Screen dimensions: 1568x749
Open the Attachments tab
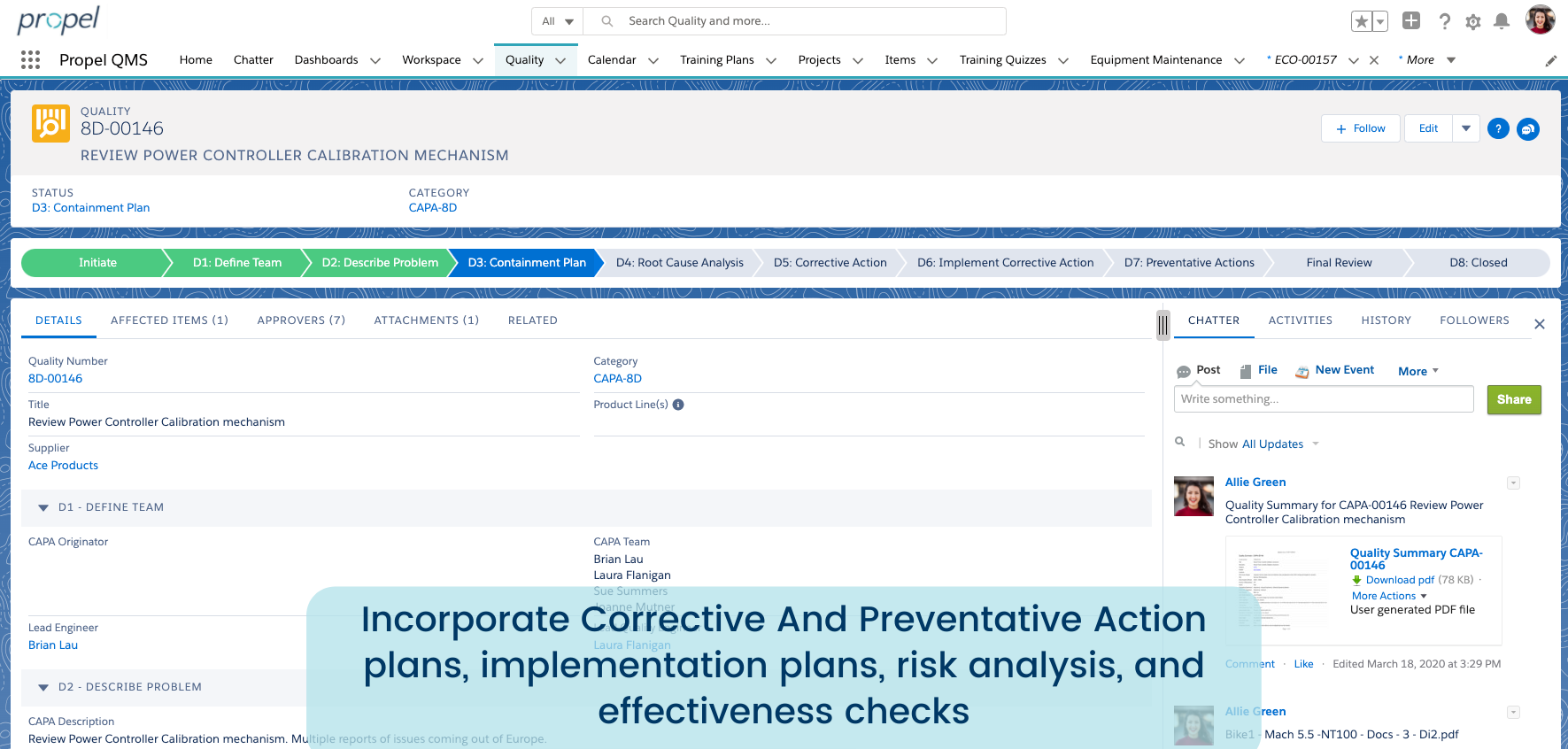(x=426, y=320)
